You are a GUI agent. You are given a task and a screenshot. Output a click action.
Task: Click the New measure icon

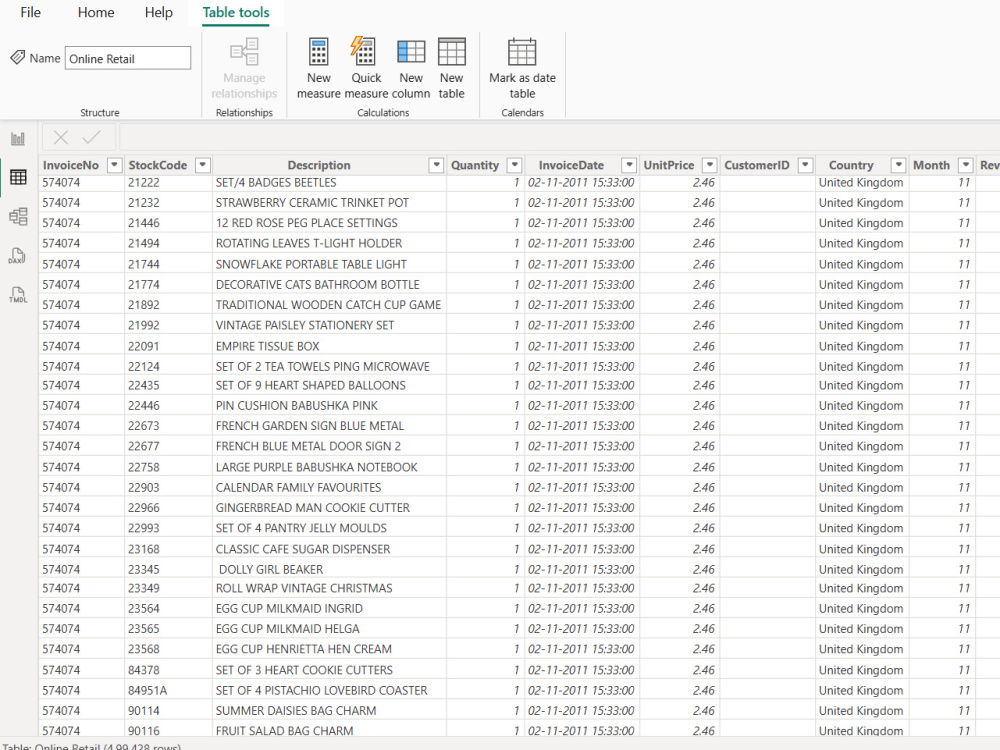(318, 52)
